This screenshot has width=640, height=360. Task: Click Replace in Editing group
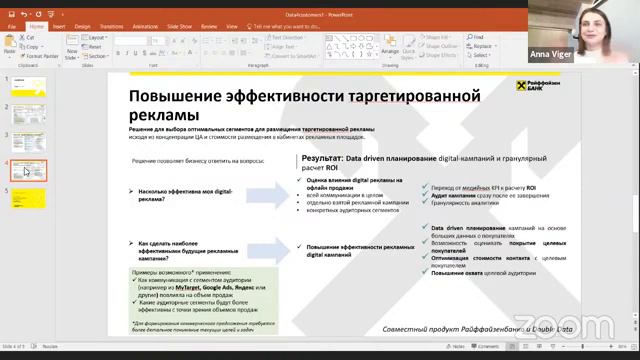coord(482,46)
